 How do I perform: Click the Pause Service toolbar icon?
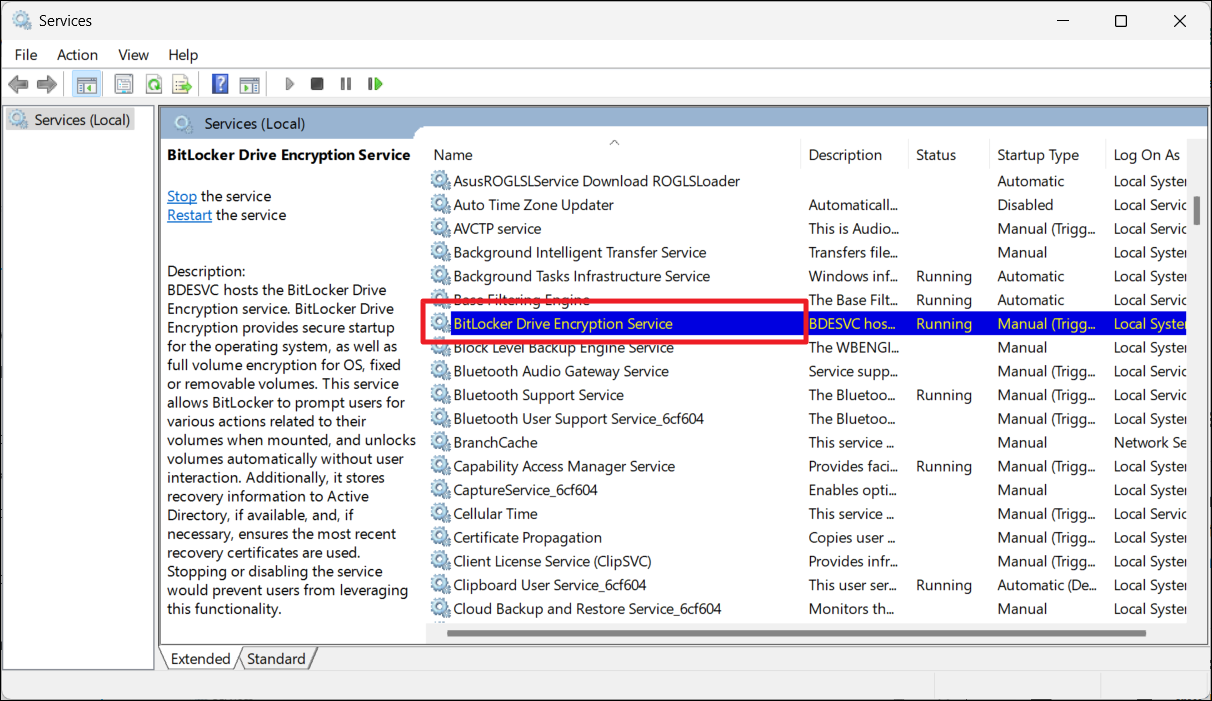(x=346, y=84)
